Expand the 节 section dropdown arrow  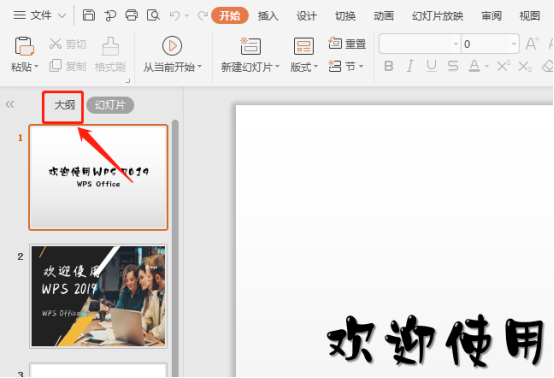point(361,66)
